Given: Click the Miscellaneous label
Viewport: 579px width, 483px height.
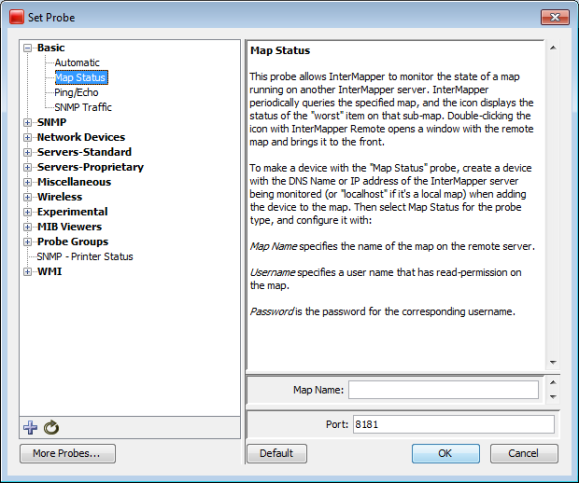Looking at the screenshot, I should point(74,182).
